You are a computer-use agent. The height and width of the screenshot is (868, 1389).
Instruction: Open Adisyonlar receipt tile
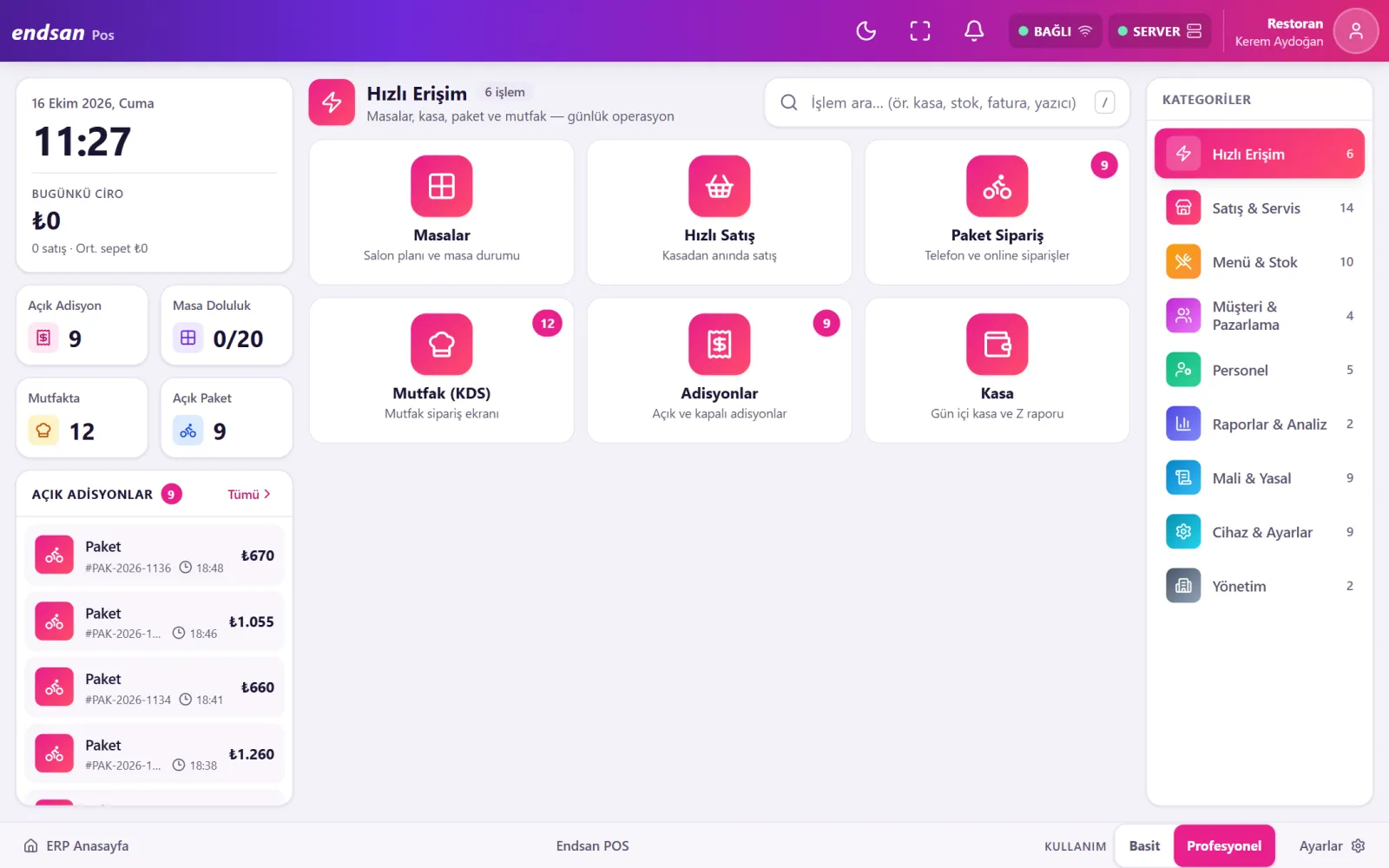tap(719, 370)
